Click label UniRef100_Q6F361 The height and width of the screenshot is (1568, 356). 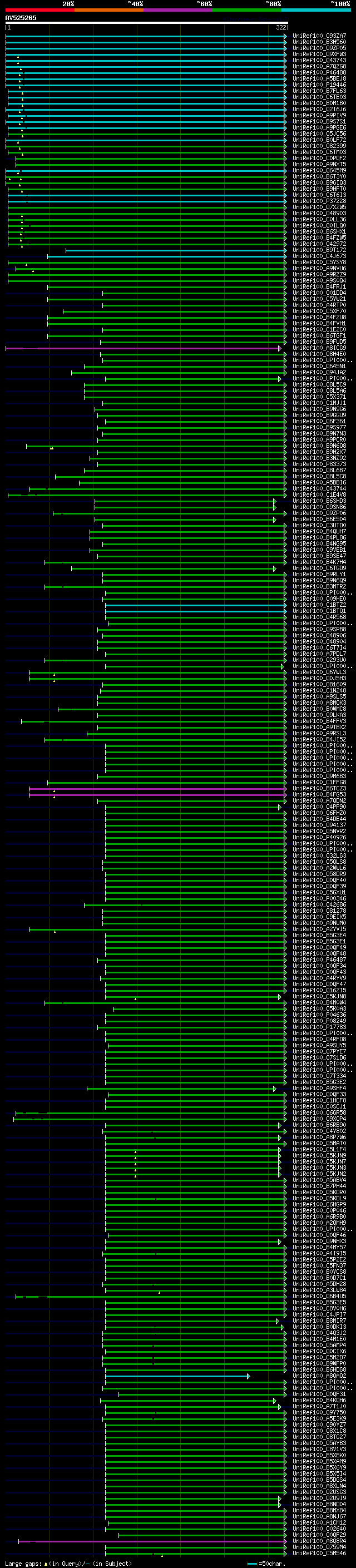pyautogui.click(x=319, y=421)
